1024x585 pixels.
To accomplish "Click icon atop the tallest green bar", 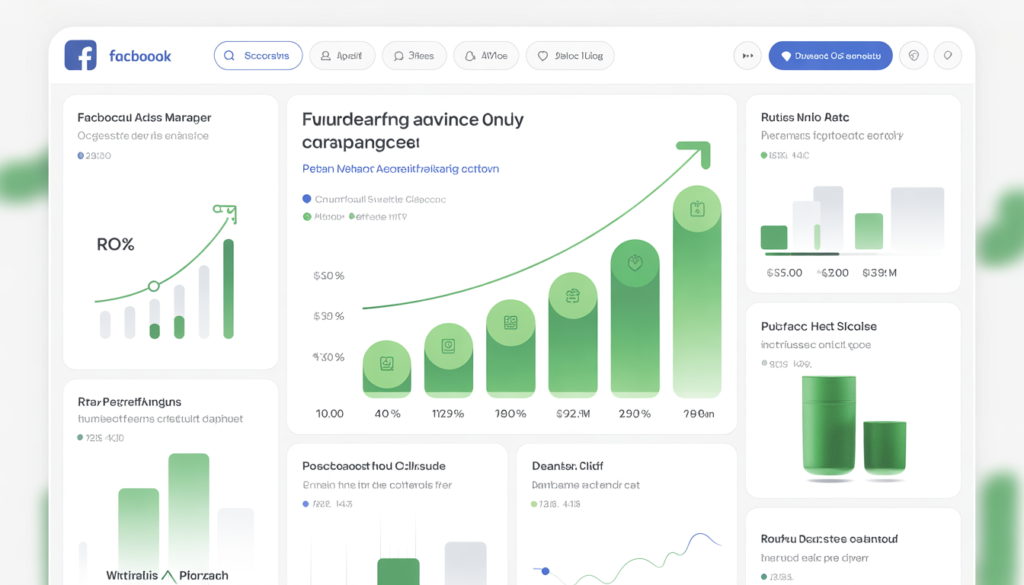I will (697, 209).
